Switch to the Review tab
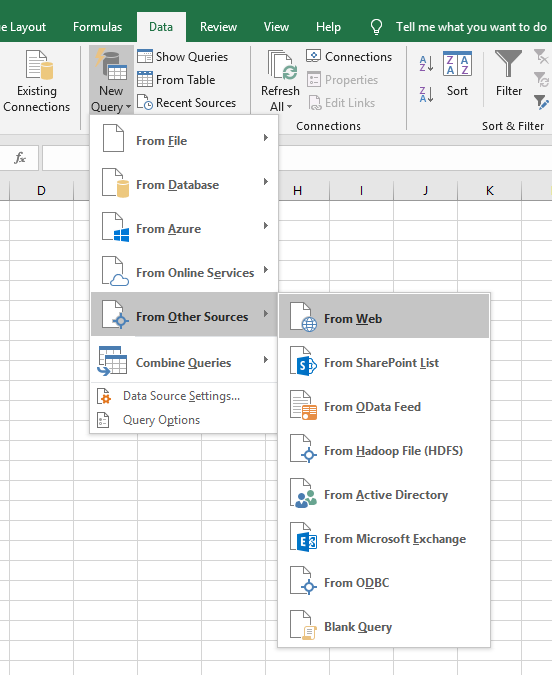552x675 pixels. pos(218,27)
